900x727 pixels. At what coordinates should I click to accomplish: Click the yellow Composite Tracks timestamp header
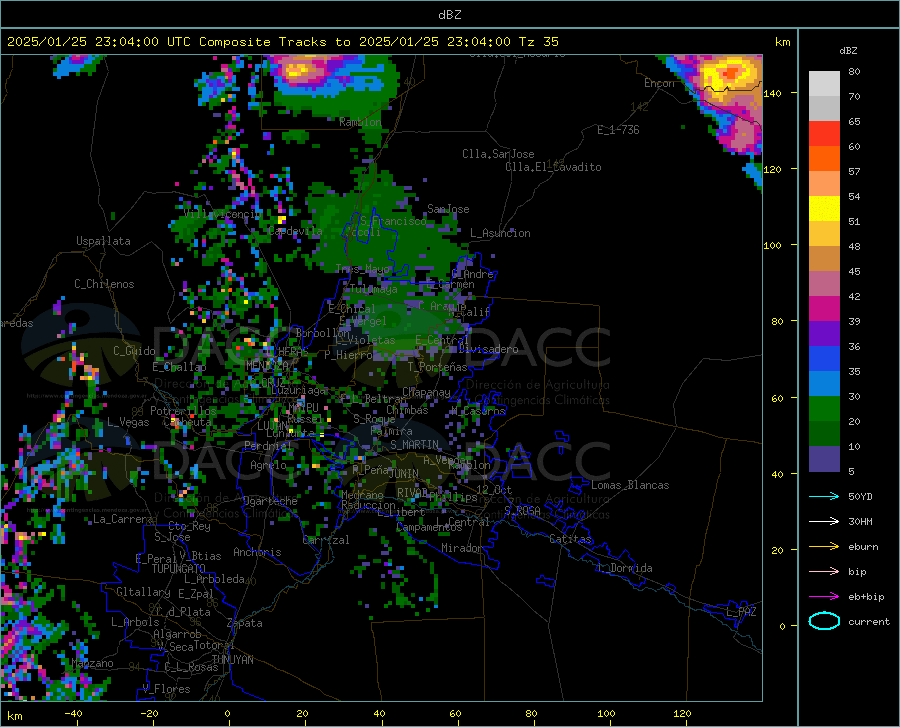tap(282, 42)
